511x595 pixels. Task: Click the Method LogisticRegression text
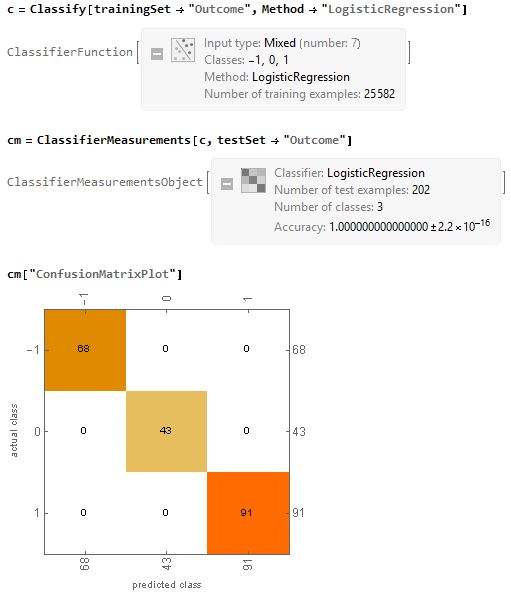tap(277, 77)
